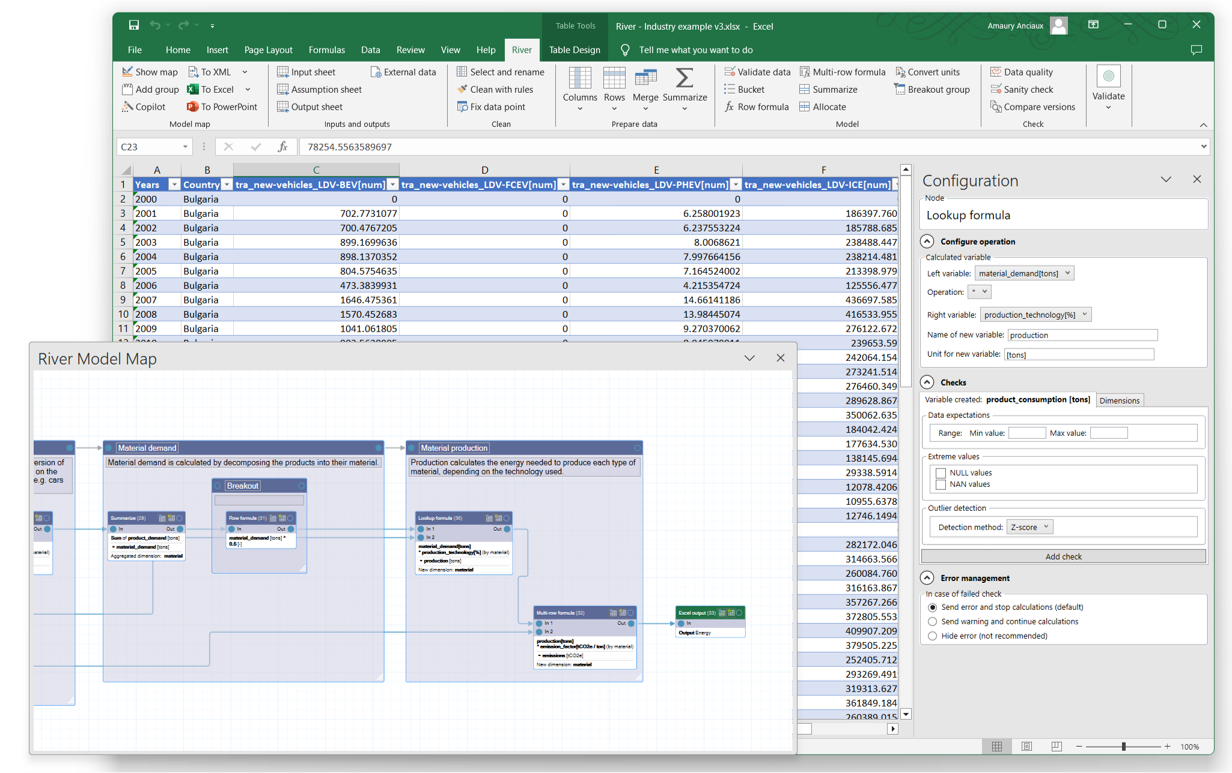This screenshot has height=773, width=1232.
Task: Click Compare versions tool
Action: click(1032, 106)
